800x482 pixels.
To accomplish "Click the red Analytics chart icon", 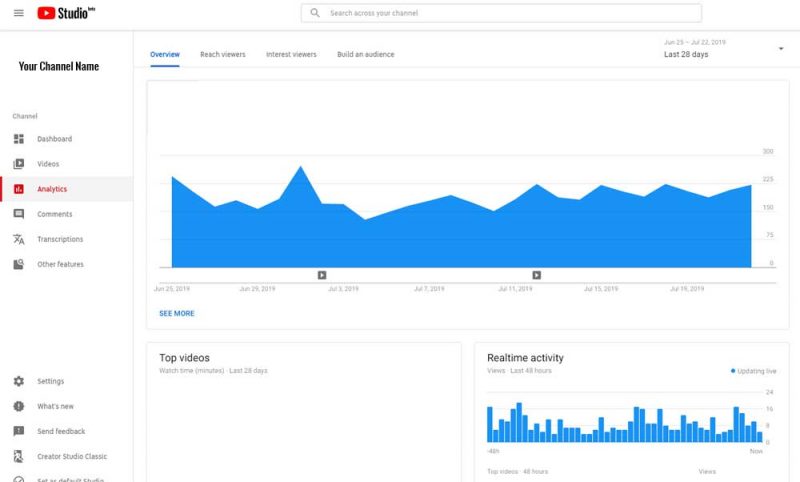I will click(19, 189).
